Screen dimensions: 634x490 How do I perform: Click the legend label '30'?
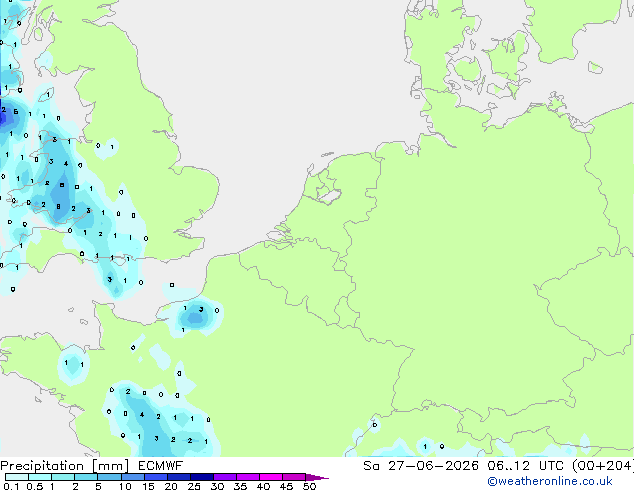point(217,486)
